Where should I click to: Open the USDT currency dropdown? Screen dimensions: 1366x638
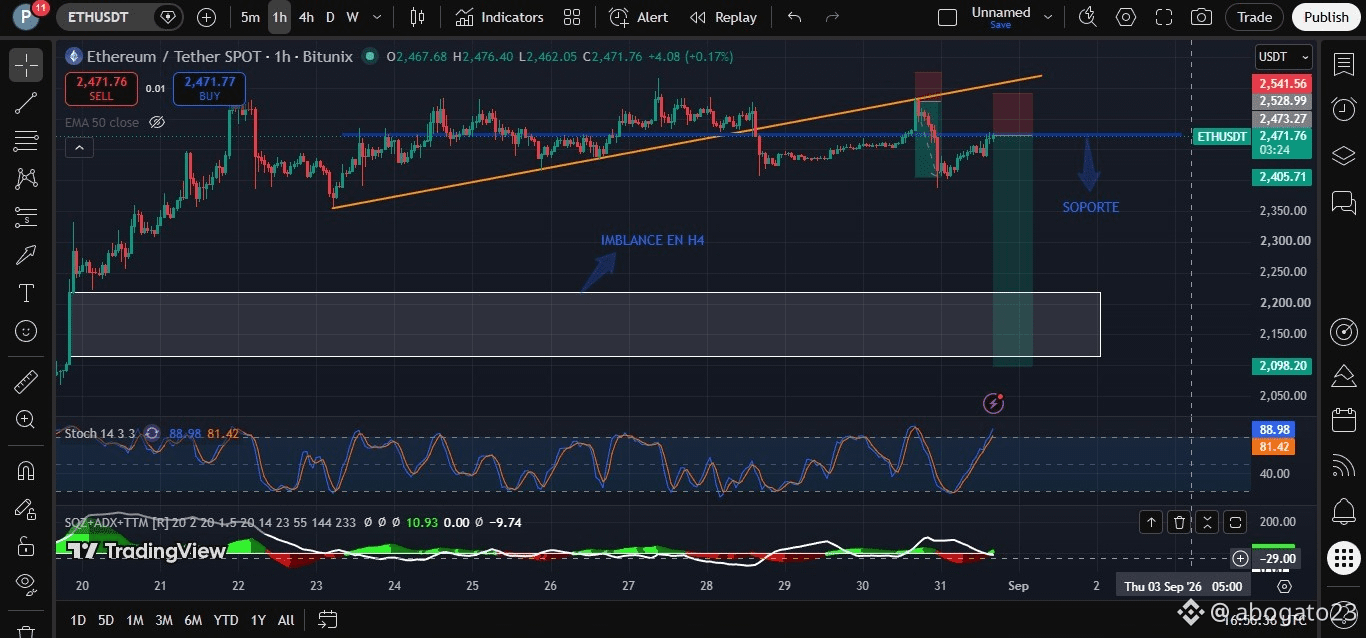click(1283, 57)
